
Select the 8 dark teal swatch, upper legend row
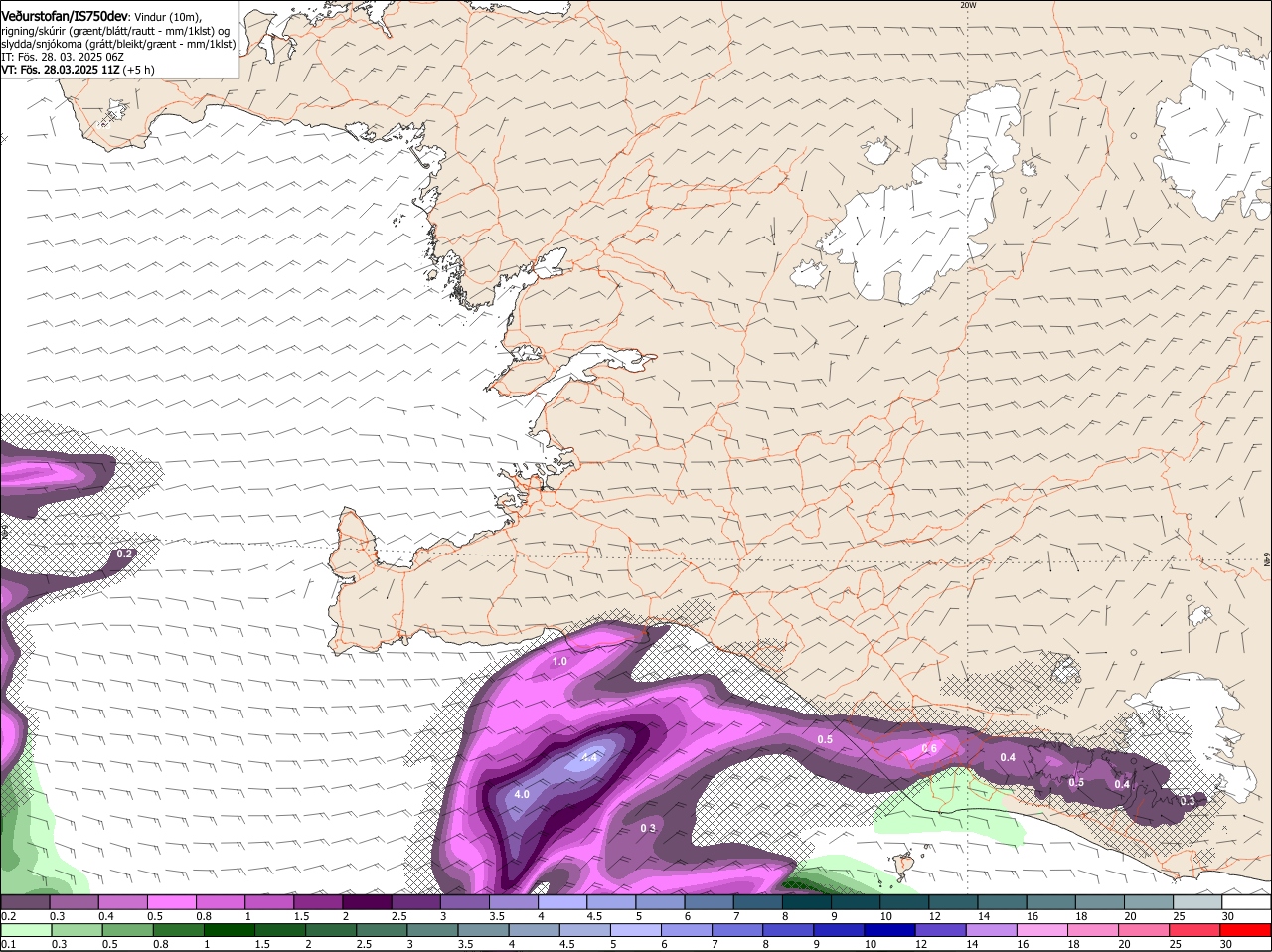point(807,902)
